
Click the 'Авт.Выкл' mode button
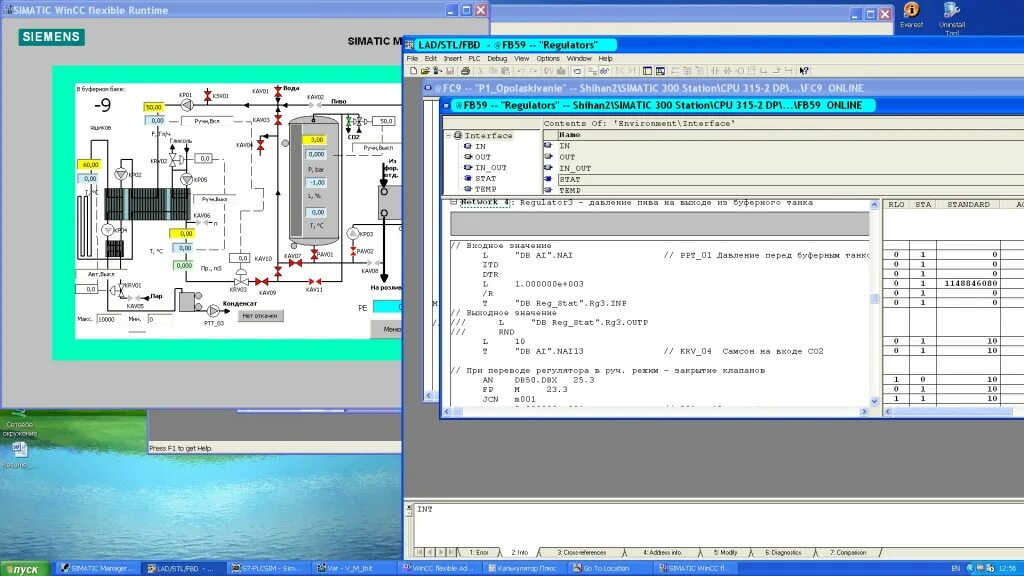coord(102,274)
